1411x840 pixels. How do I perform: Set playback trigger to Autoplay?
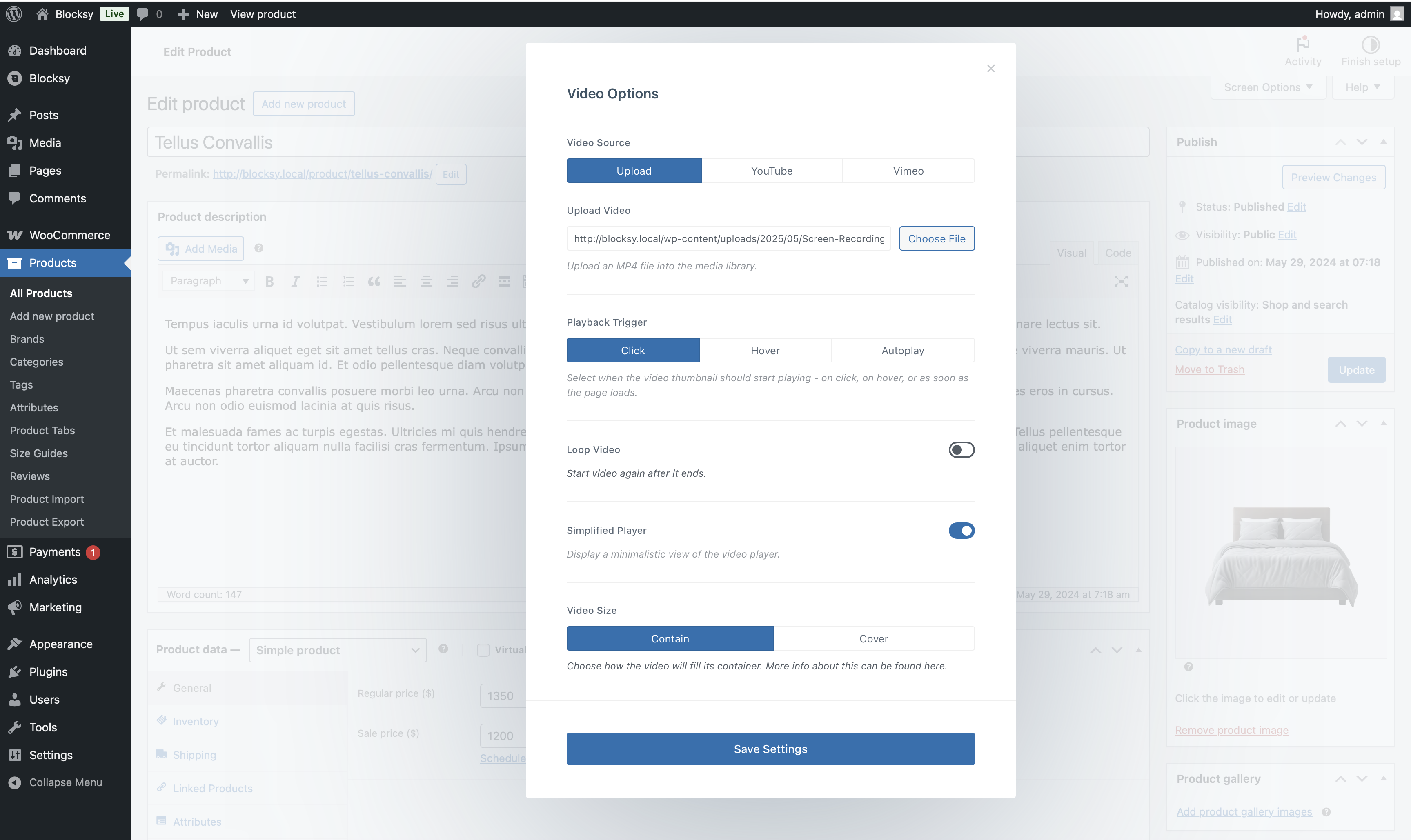903,350
